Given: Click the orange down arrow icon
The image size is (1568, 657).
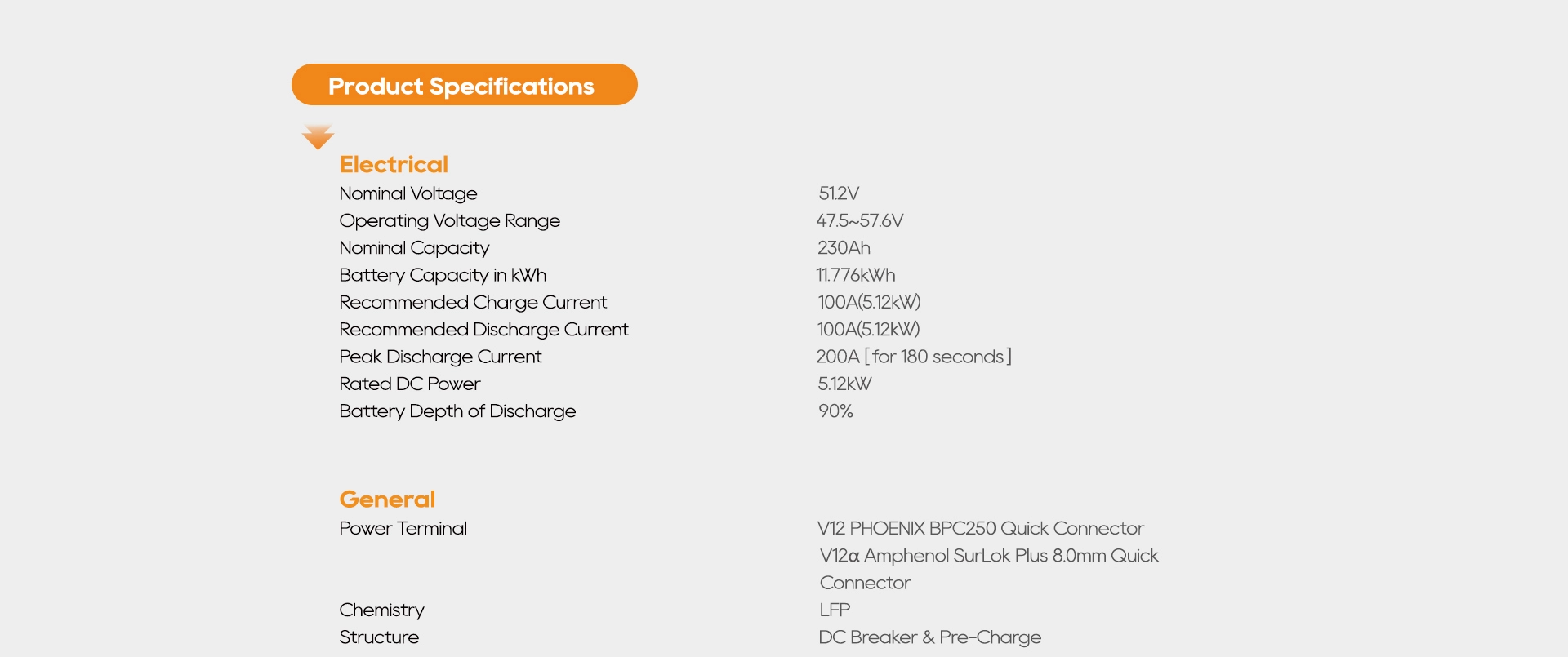Looking at the screenshot, I should pos(318,137).
